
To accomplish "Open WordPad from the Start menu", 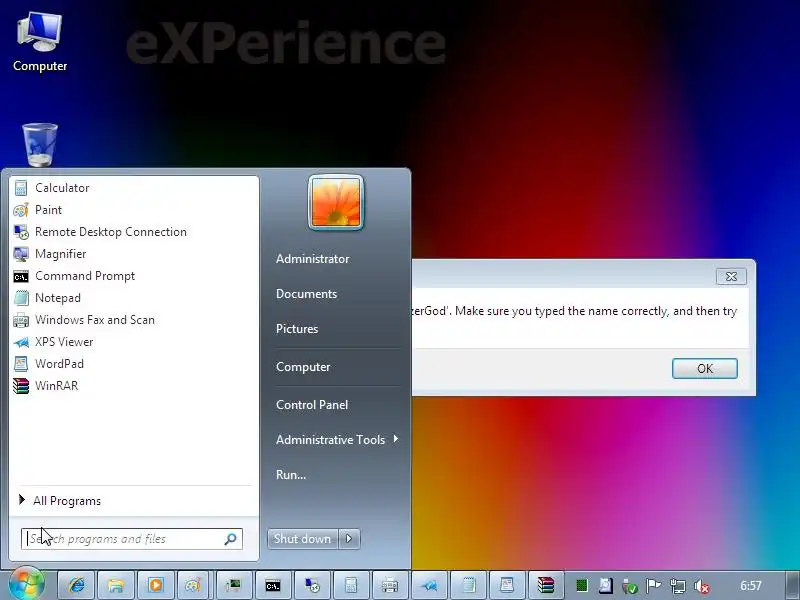I will 134,364.
